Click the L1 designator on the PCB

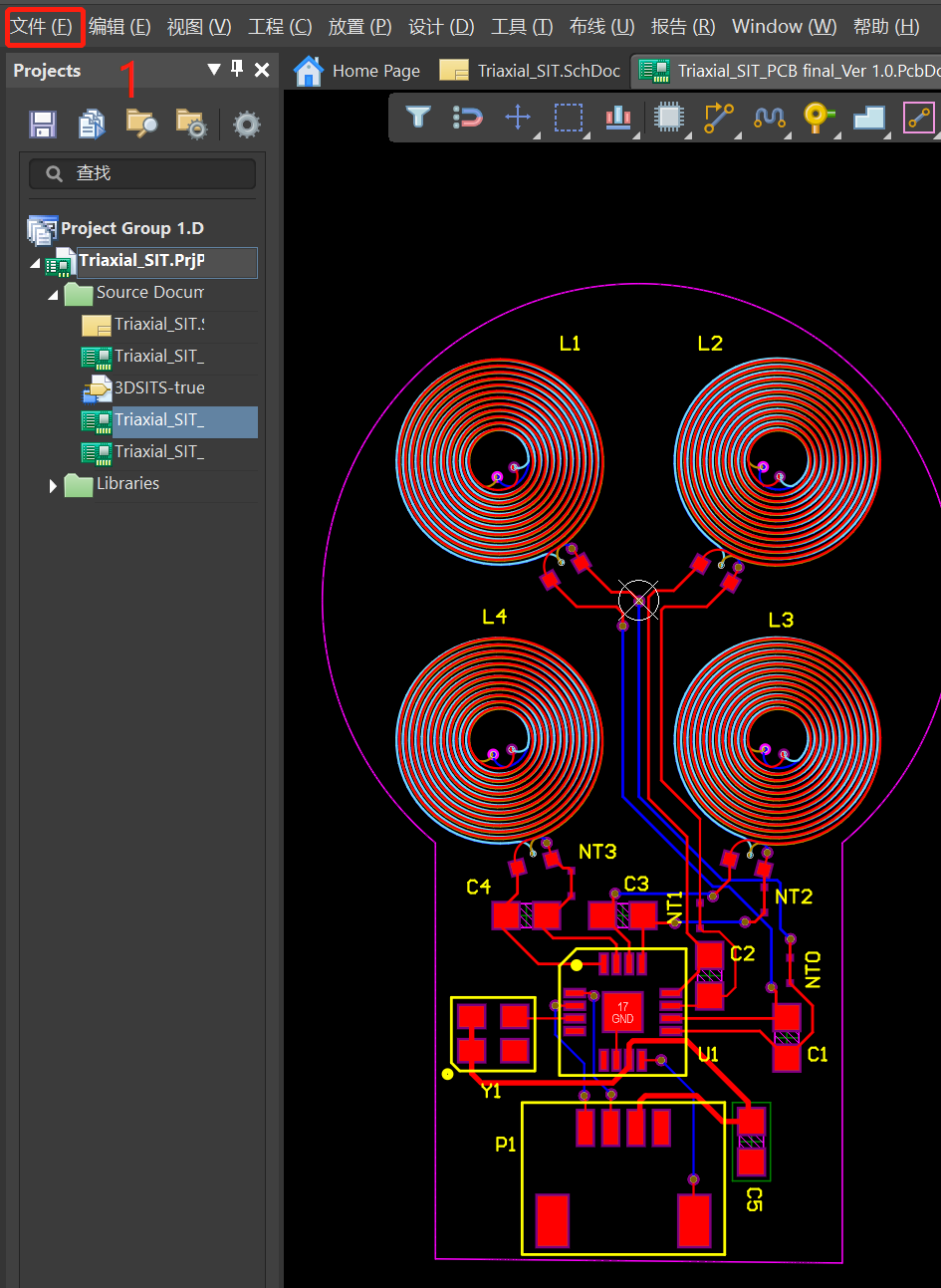pyautogui.click(x=570, y=344)
